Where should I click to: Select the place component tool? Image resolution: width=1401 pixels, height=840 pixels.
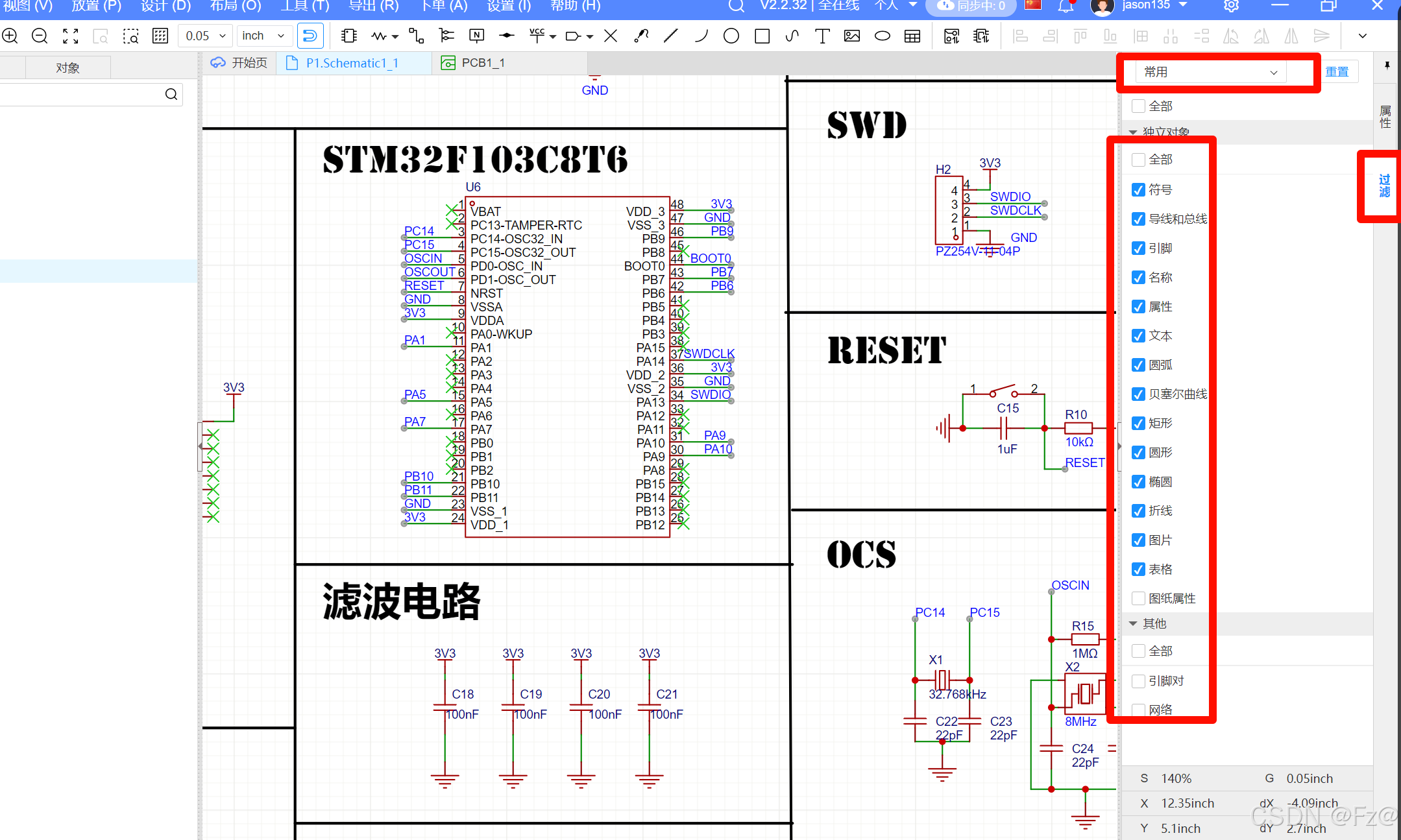(349, 36)
